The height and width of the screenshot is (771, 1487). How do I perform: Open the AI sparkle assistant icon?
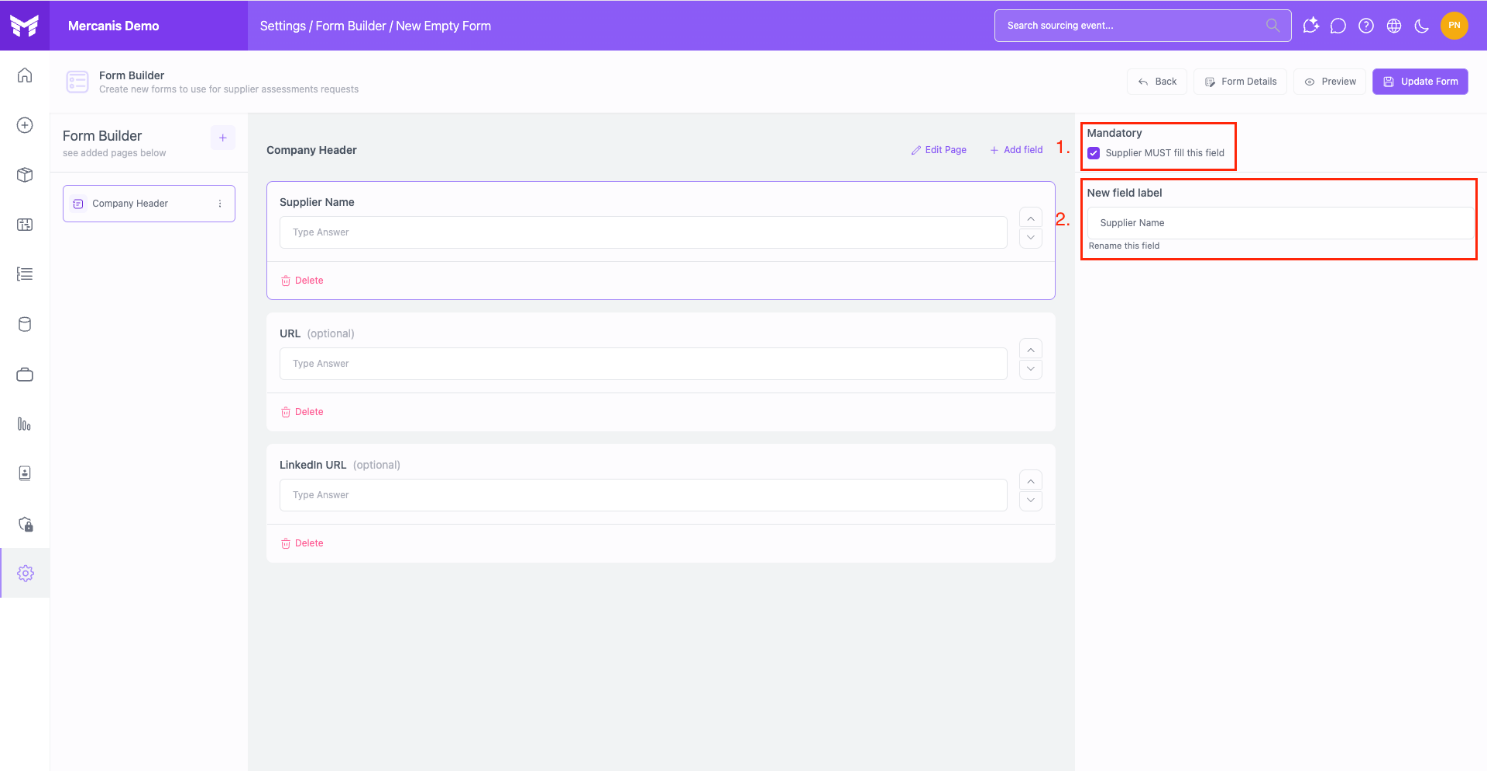pyautogui.click(x=1311, y=25)
